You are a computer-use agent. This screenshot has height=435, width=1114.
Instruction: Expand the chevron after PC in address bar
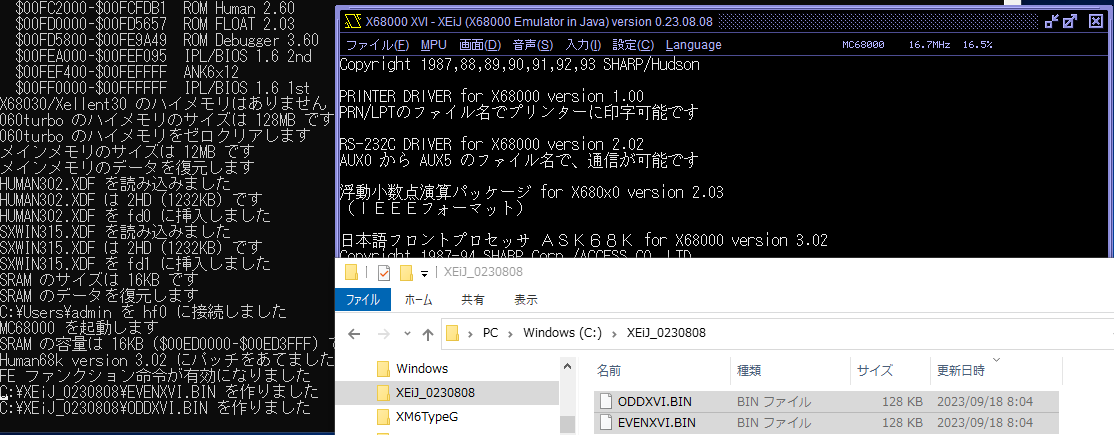coord(510,333)
